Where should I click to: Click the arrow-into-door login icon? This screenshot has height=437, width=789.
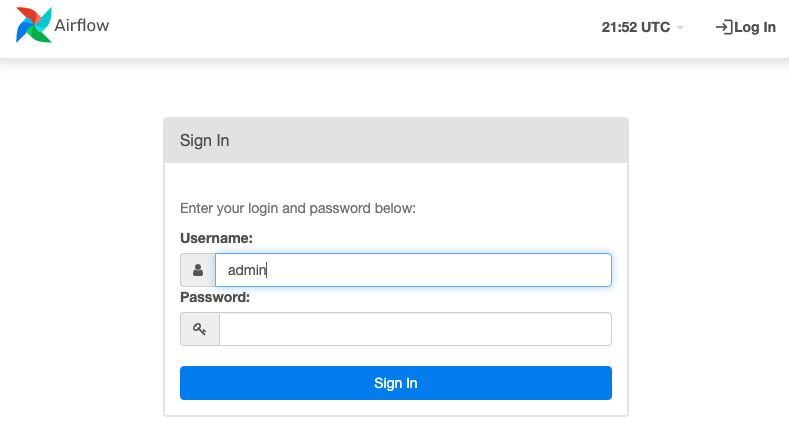point(724,27)
